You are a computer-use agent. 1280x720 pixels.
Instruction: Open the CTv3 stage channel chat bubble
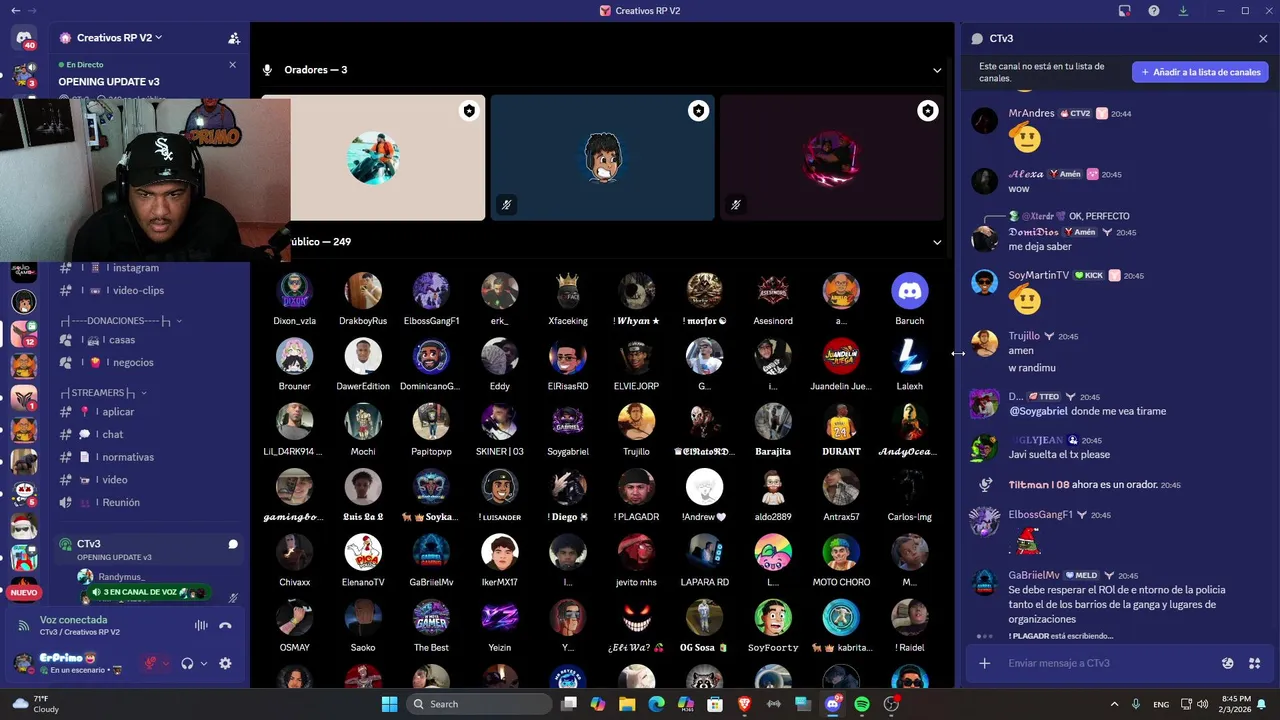[233, 545]
